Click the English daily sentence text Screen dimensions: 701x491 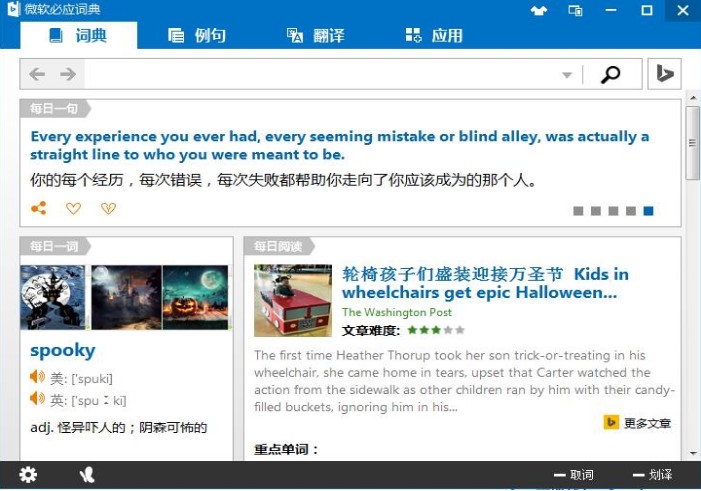click(340, 145)
